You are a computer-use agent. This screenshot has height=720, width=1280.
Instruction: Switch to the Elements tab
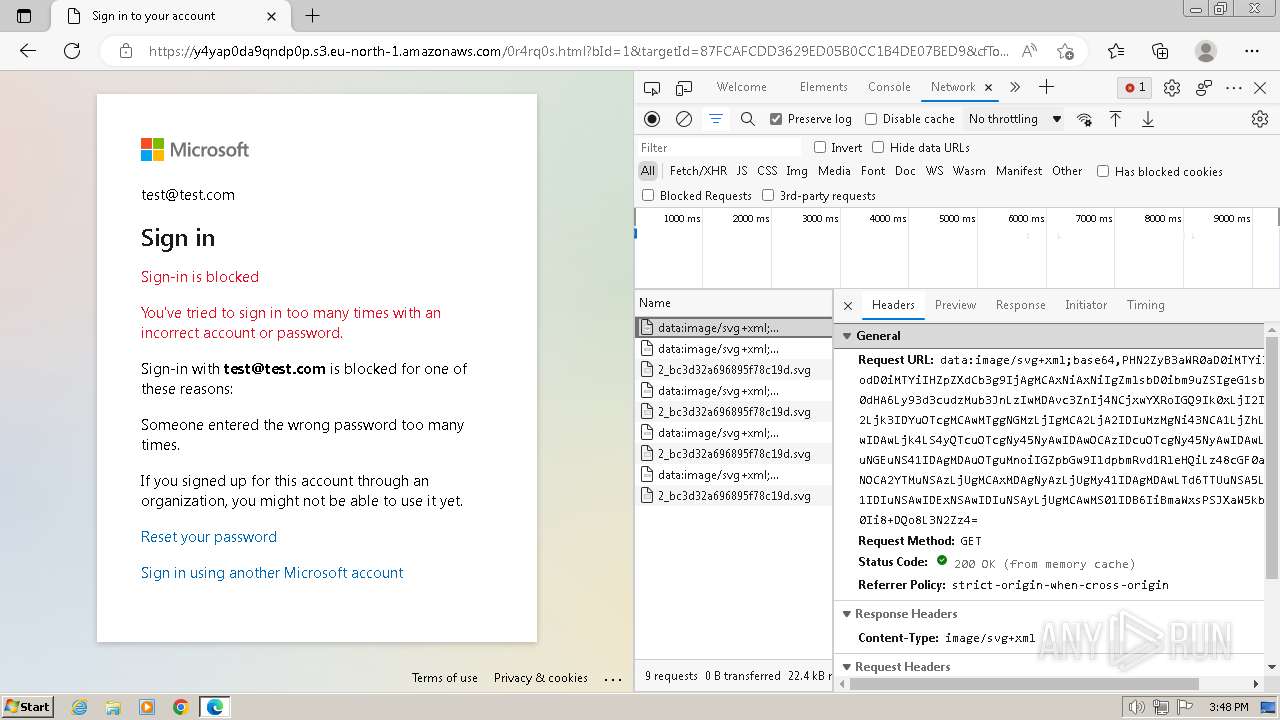click(824, 87)
